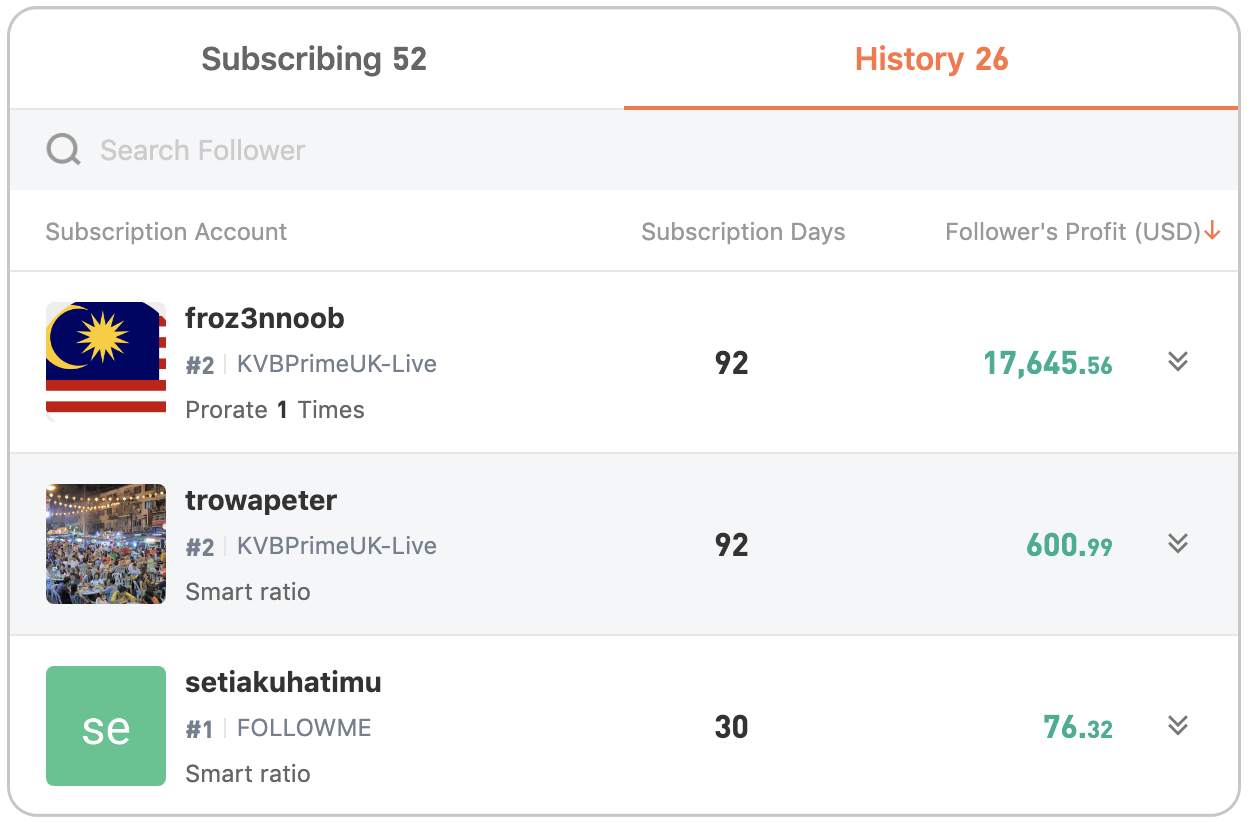Open the froz3nnoob username link

pos(265,318)
